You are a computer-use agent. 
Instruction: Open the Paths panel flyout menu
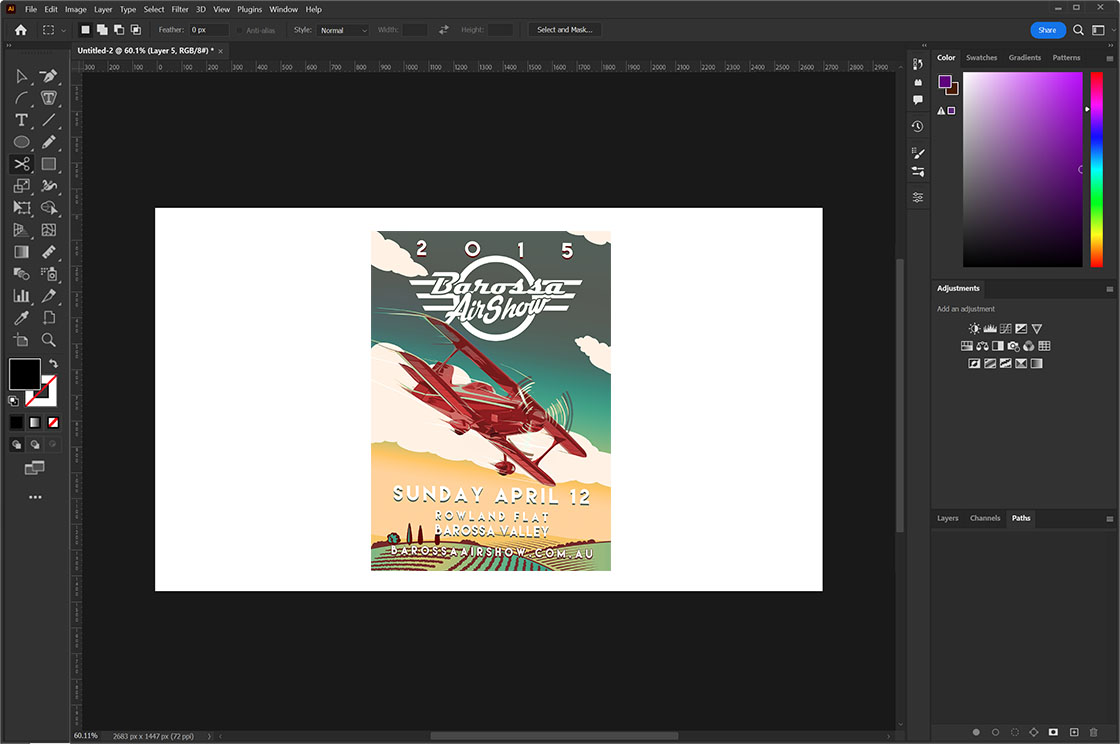tap(1109, 519)
